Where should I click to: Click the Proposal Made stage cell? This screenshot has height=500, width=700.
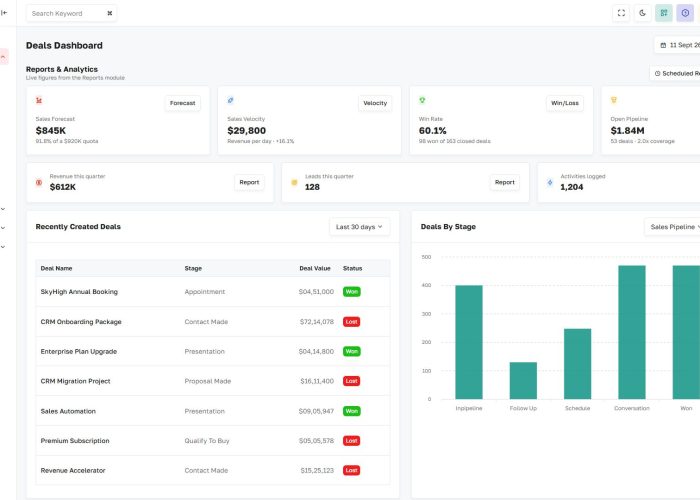coord(208,381)
